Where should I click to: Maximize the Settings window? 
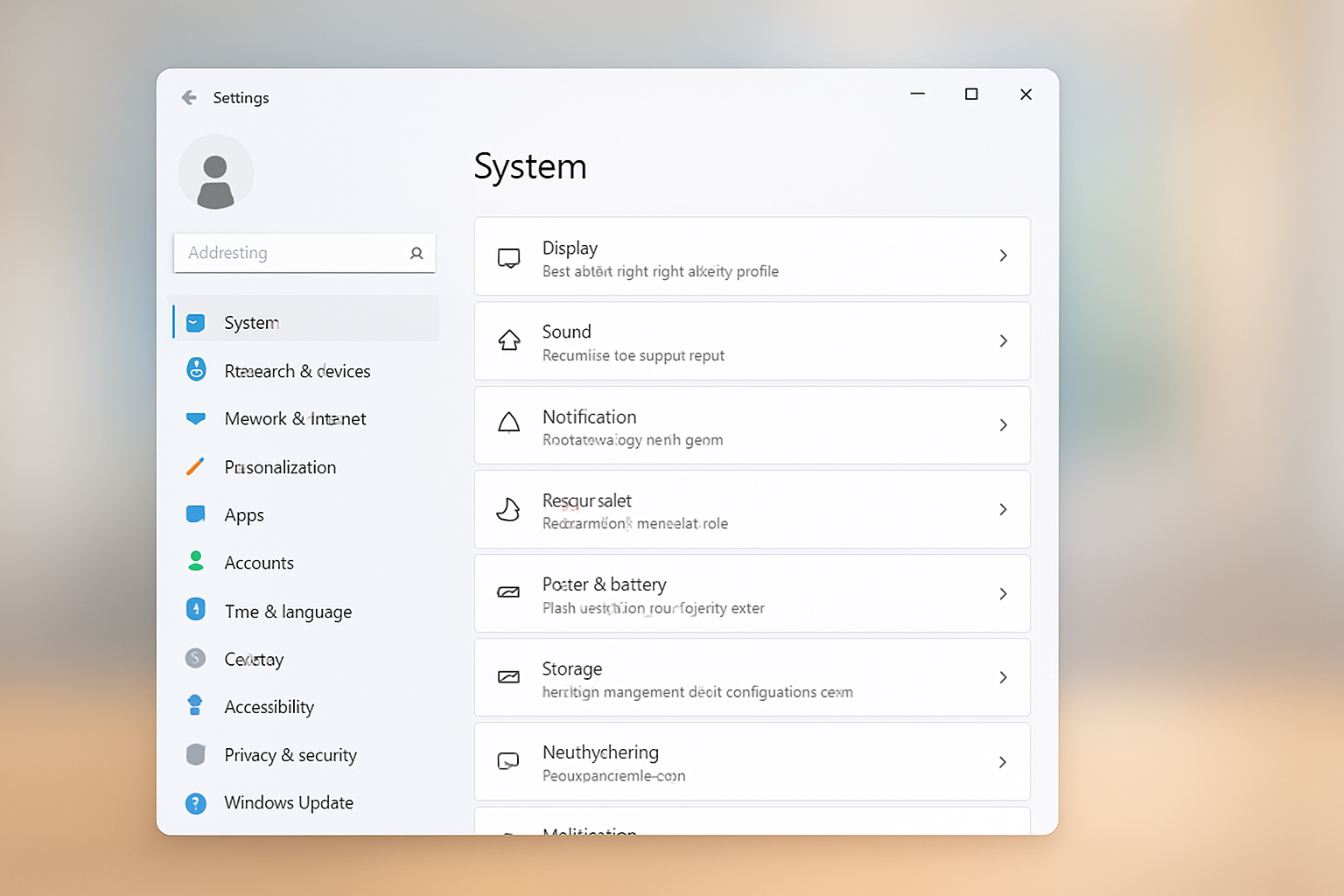(x=971, y=94)
